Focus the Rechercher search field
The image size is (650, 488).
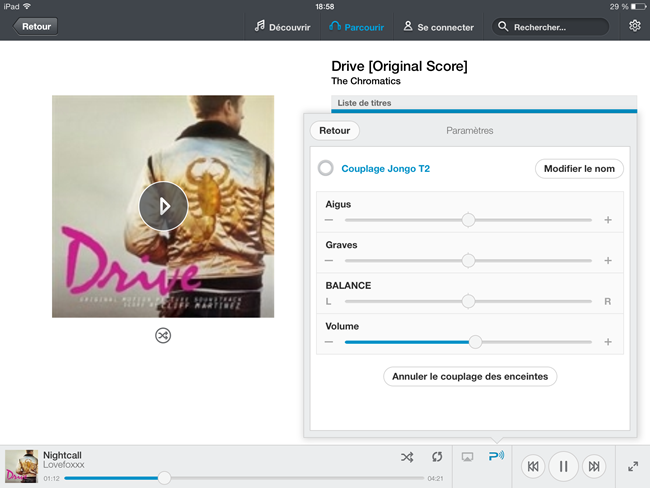[x=550, y=27]
